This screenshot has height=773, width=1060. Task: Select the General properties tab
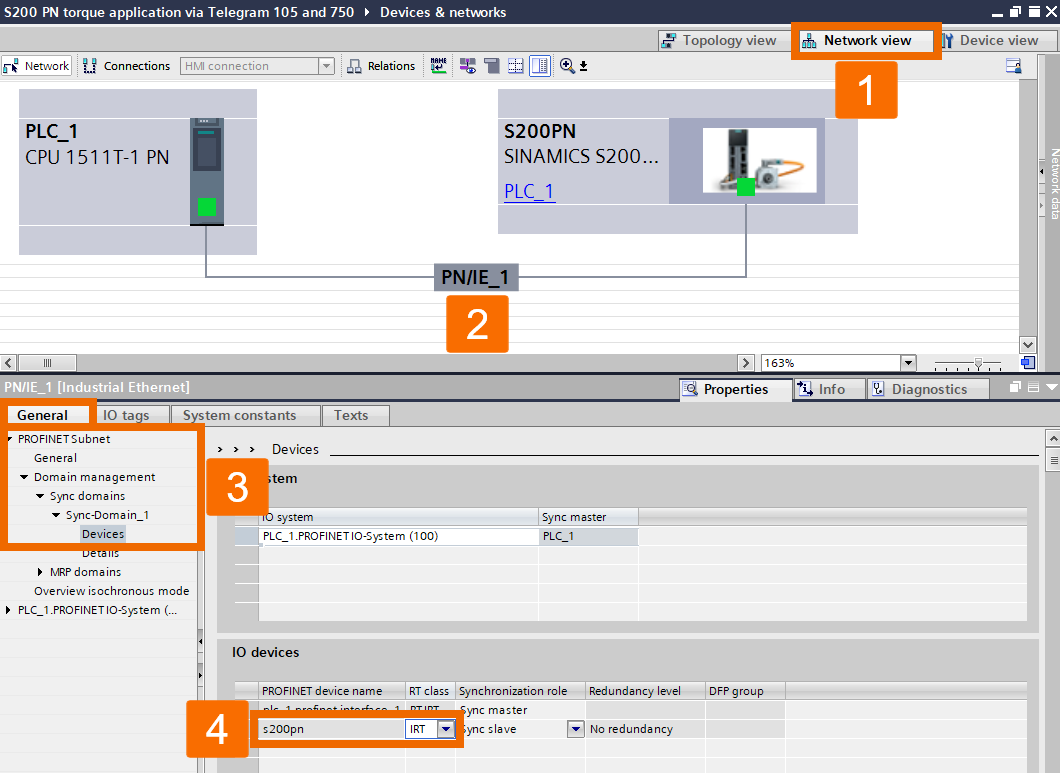coord(47,415)
